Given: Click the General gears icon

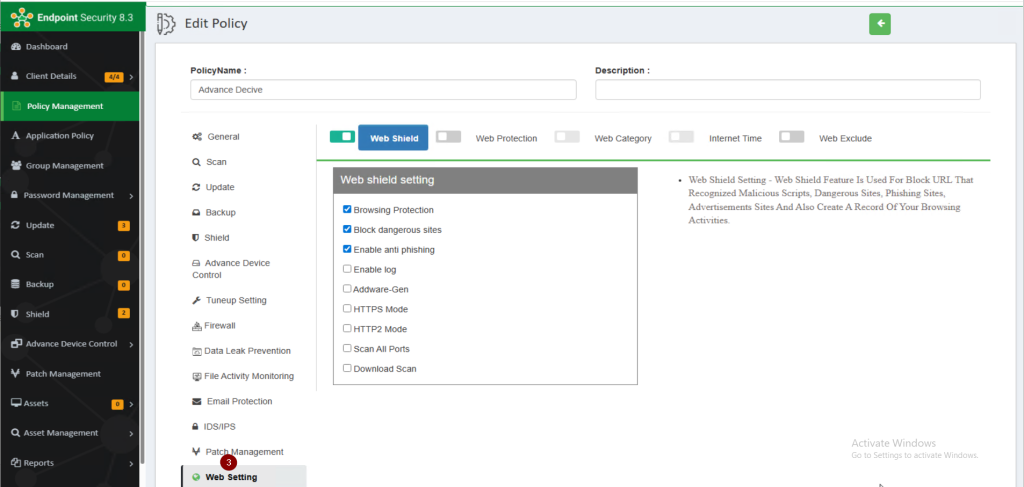Looking at the screenshot, I should coord(197,136).
